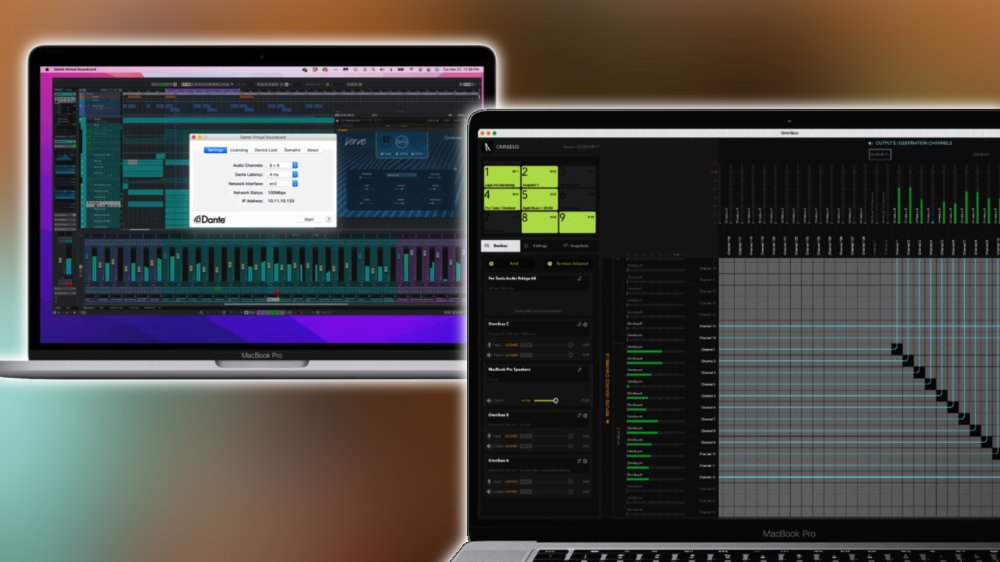The image size is (1000, 562).
Task: Open Omnibus B settings gear
Action: (x=585, y=415)
